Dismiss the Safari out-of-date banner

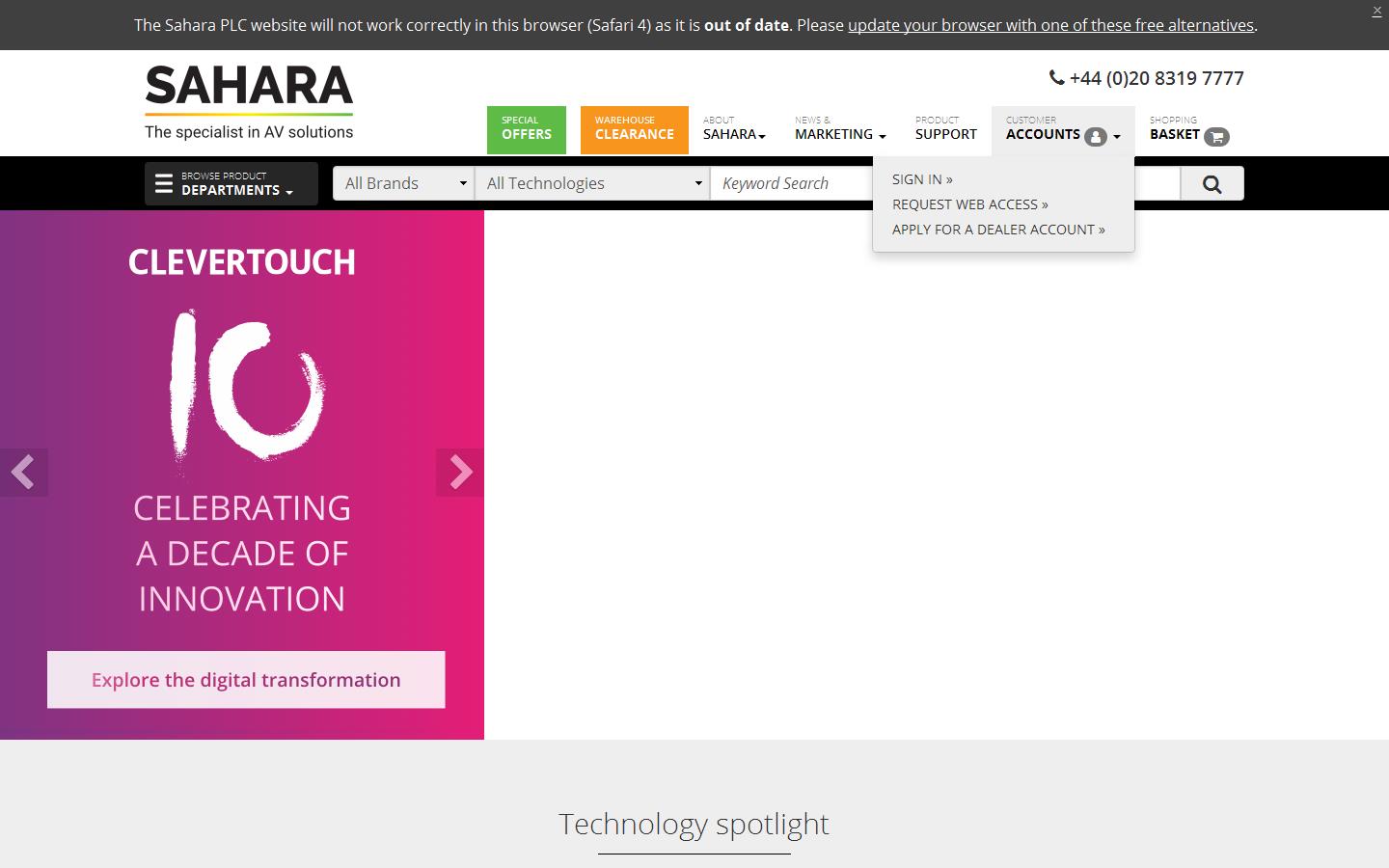coord(1376,11)
